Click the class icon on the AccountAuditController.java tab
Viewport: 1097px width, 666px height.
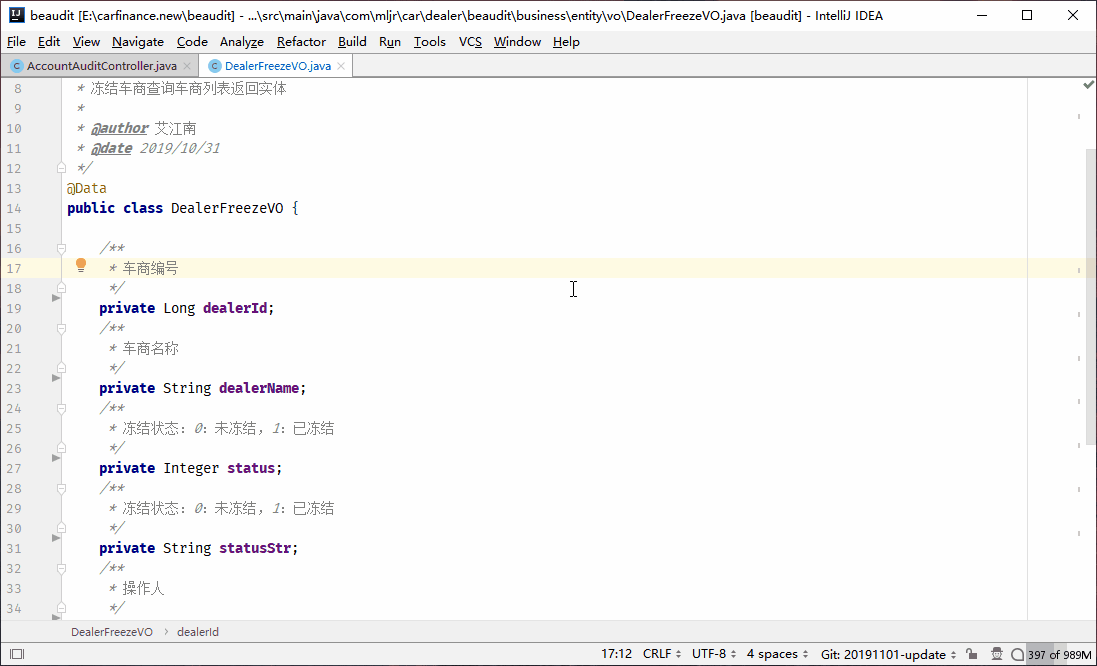click(16, 64)
